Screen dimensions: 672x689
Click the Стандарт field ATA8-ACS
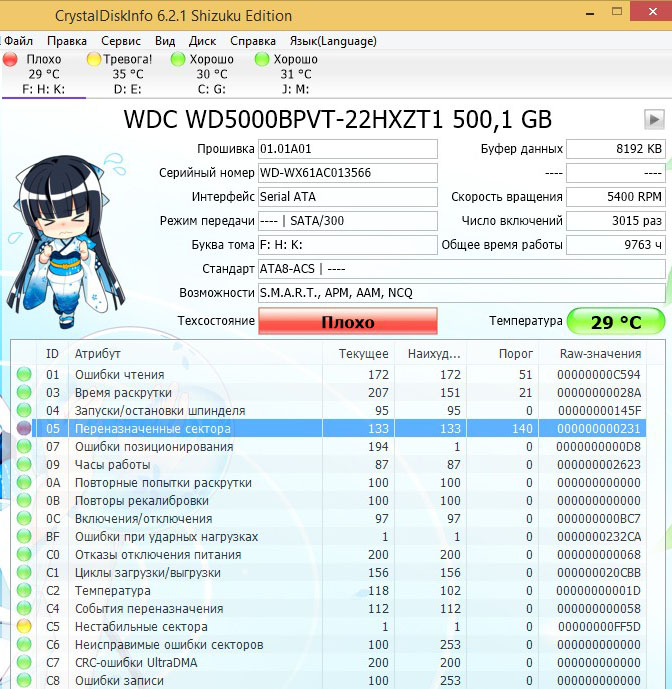tap(461, 269)
